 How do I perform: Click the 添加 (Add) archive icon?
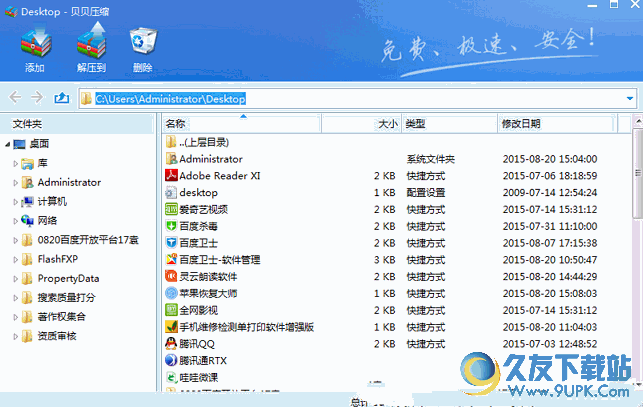[x=36, y=42]
